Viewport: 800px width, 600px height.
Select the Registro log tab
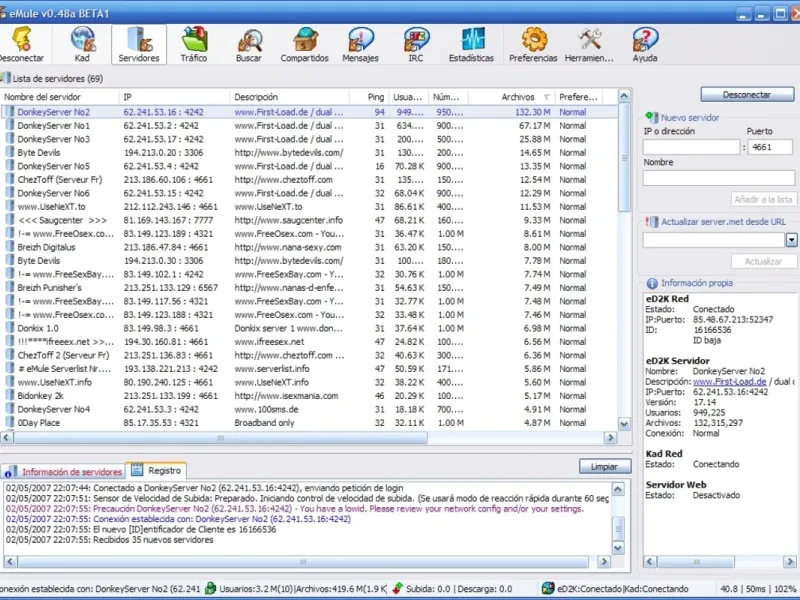click(x=157, y=470)
